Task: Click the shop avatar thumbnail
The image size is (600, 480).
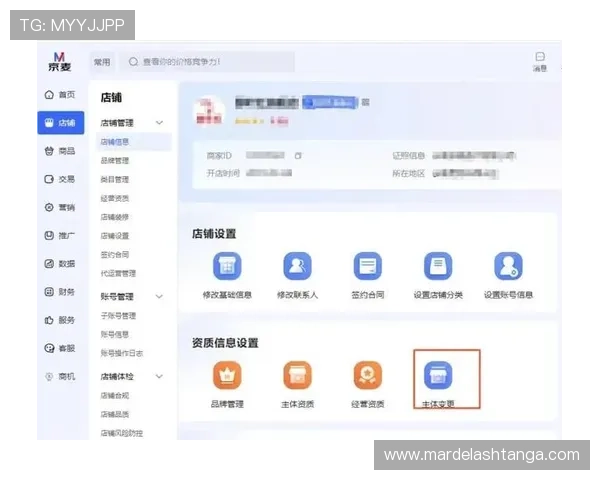Action: [x=209, y=111]
